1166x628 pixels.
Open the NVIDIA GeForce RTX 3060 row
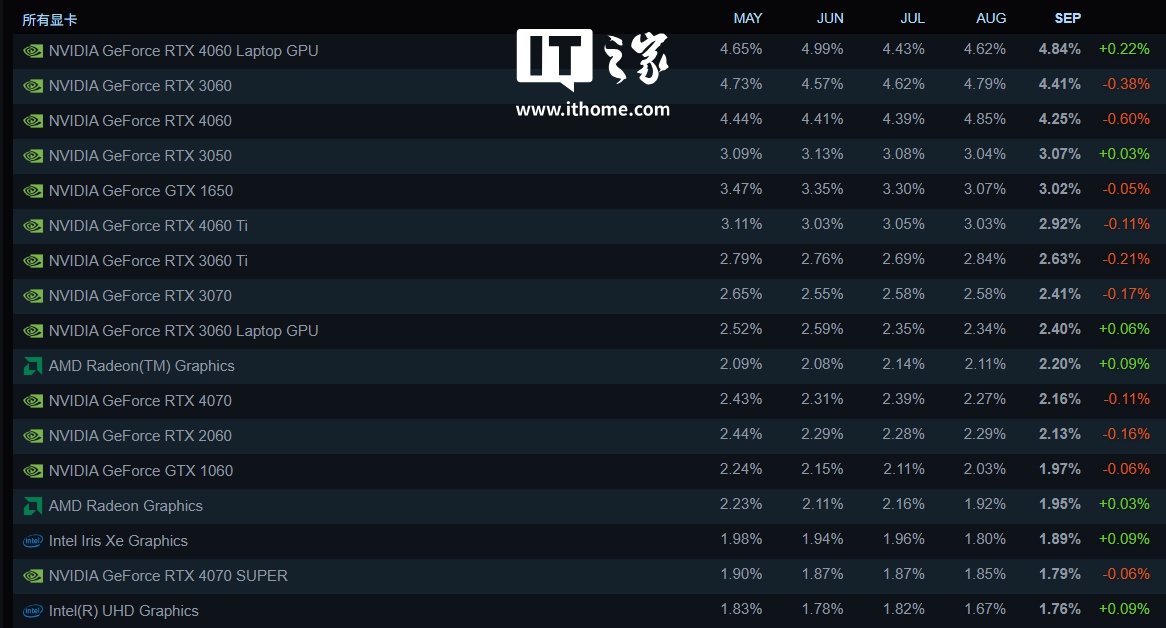(x=140, y=86)
